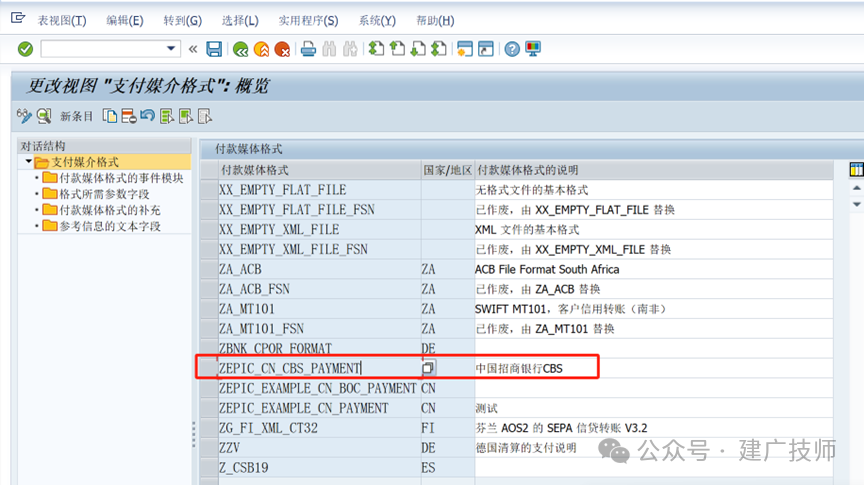
Task: Click the Delete row icon
Action: 129,116
